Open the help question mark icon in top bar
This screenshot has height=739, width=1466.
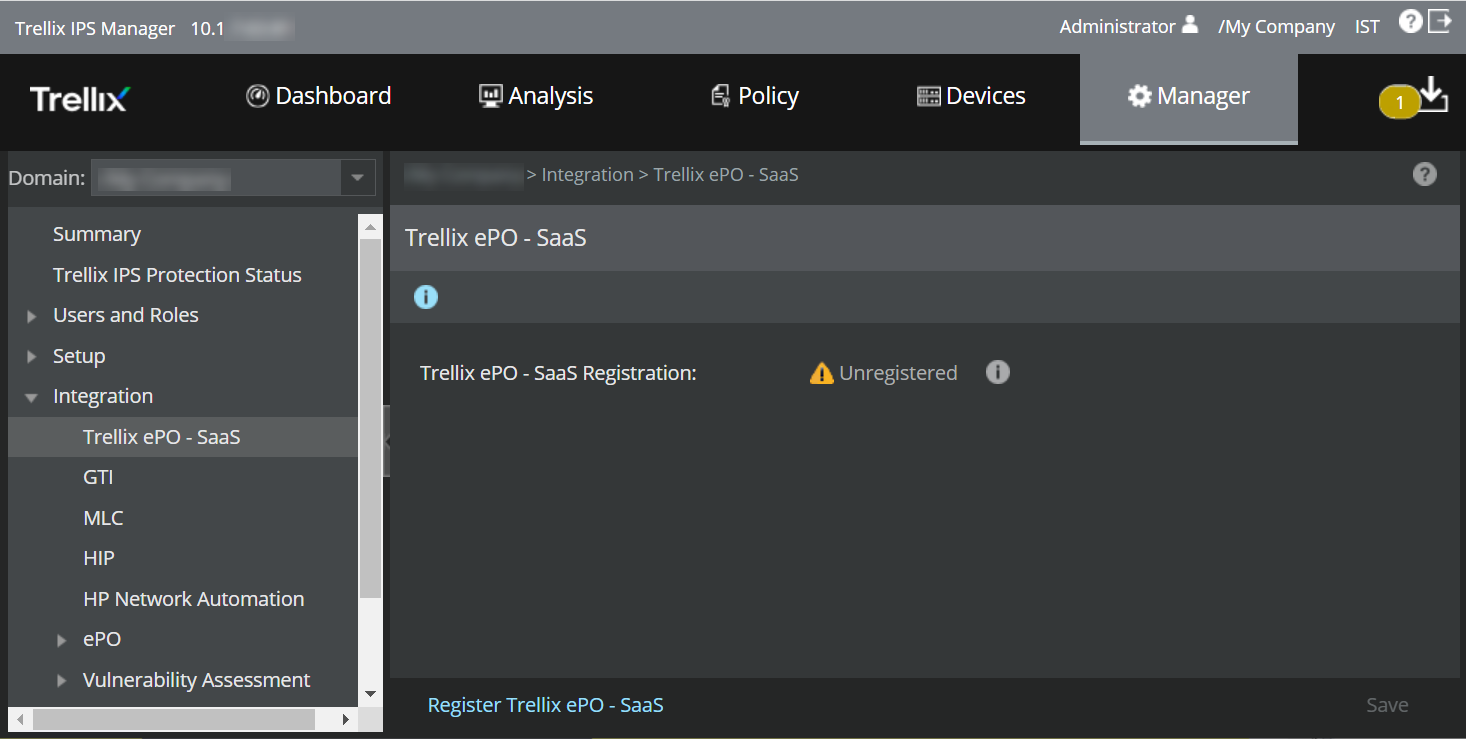click(1410, 21)
